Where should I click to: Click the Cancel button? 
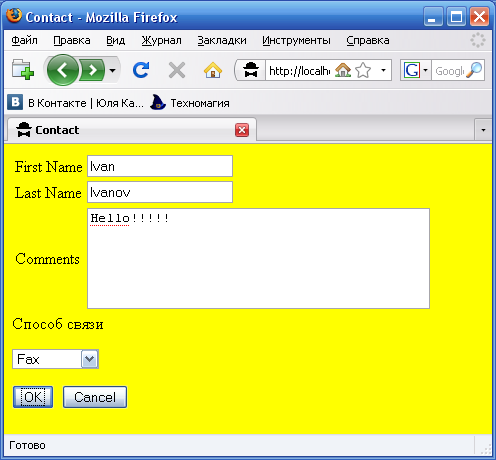pyautogui.click(x=95, y=397)
